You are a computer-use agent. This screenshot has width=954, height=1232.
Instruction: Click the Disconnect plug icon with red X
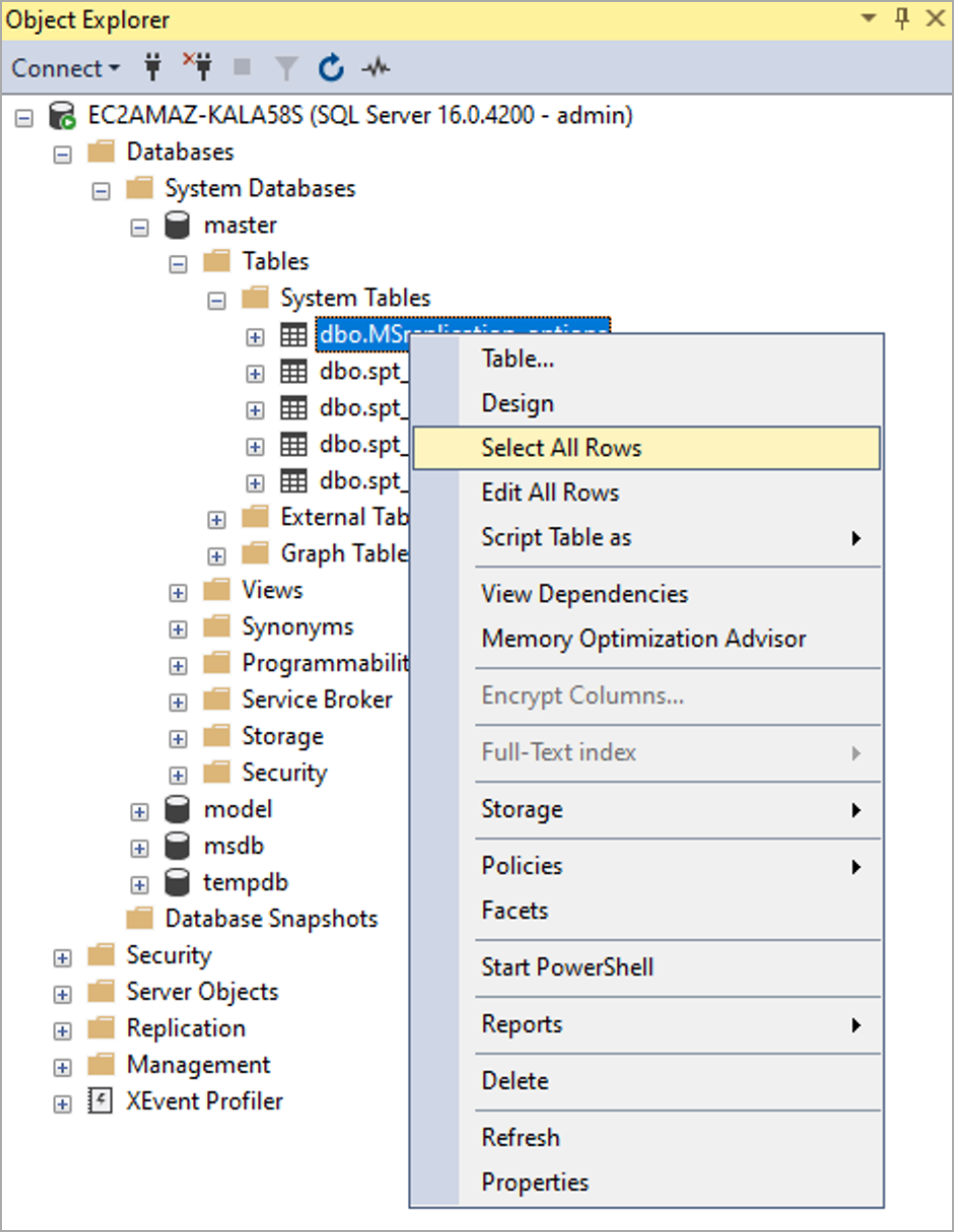tap(198, 68)
